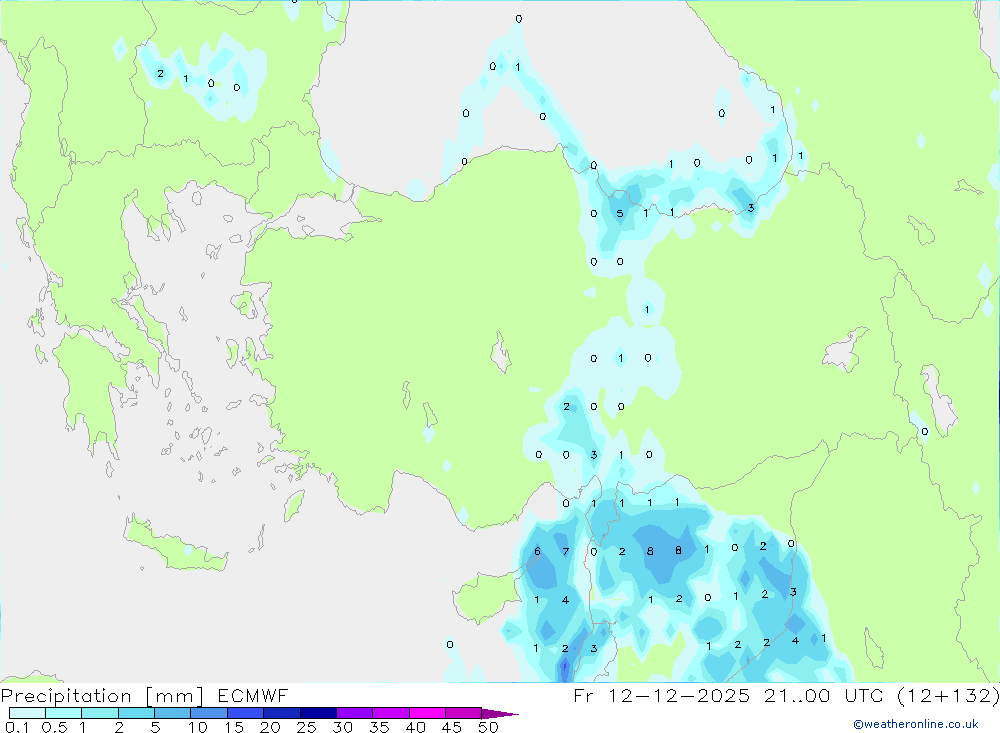Screen dimensions: 1000x733
Task: Click the legend label "25"
Action: pyautogui.click(x=306, y=727)
